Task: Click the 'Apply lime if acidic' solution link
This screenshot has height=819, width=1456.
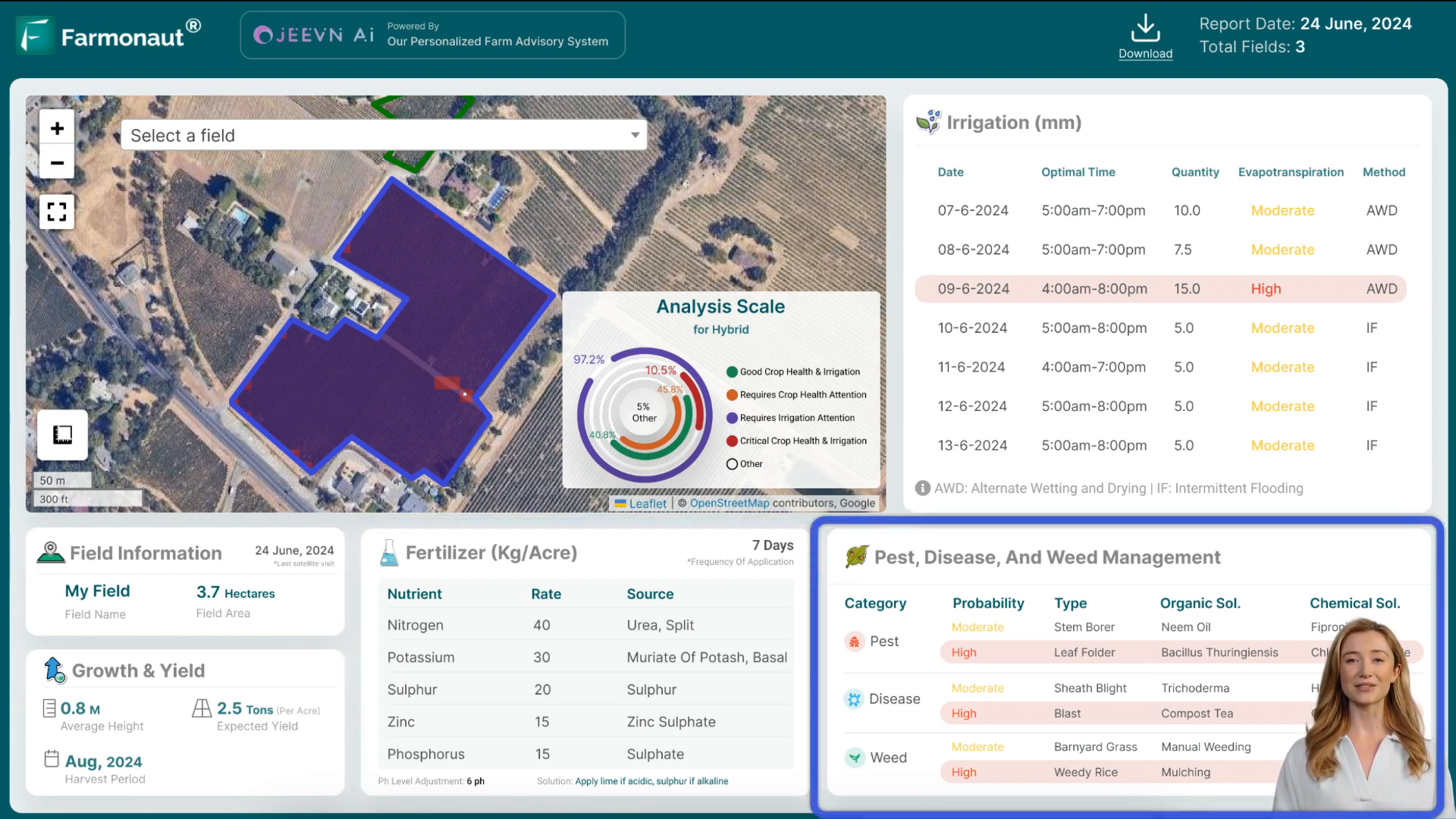Action: coord(613,781)
